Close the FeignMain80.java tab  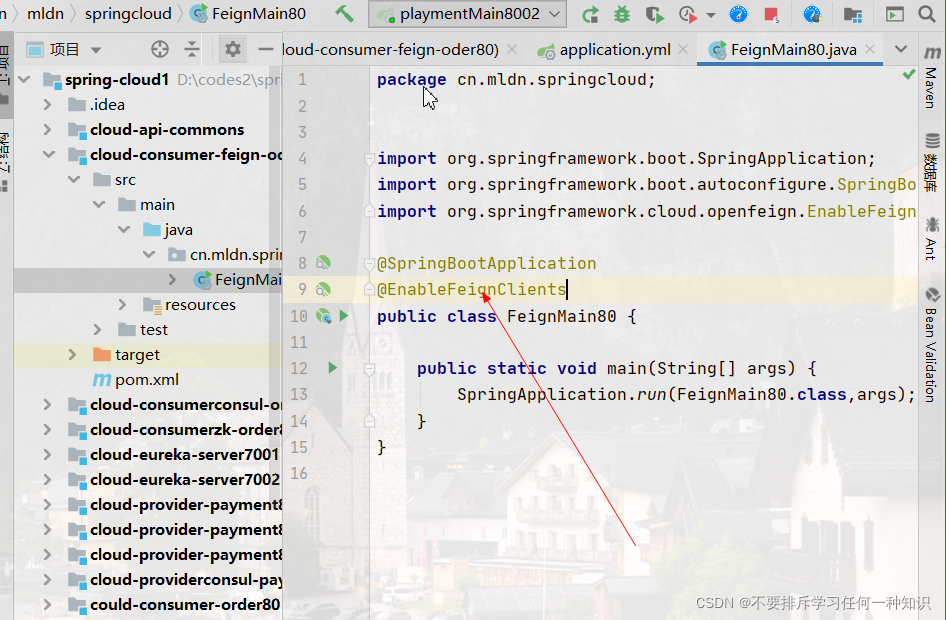click(870, 49)
